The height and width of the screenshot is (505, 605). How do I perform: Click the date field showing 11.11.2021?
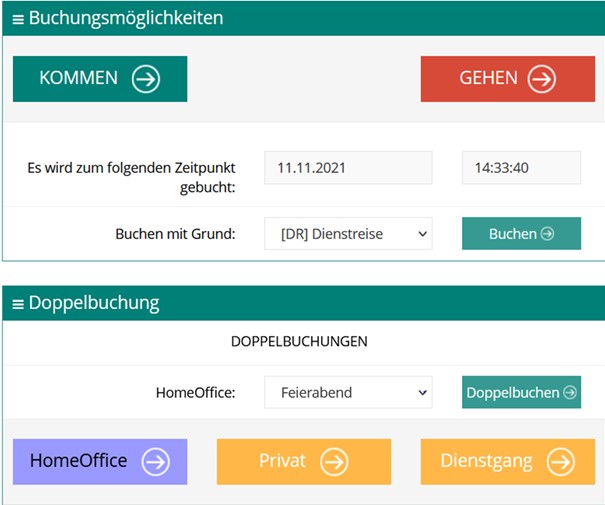[348, 168]
